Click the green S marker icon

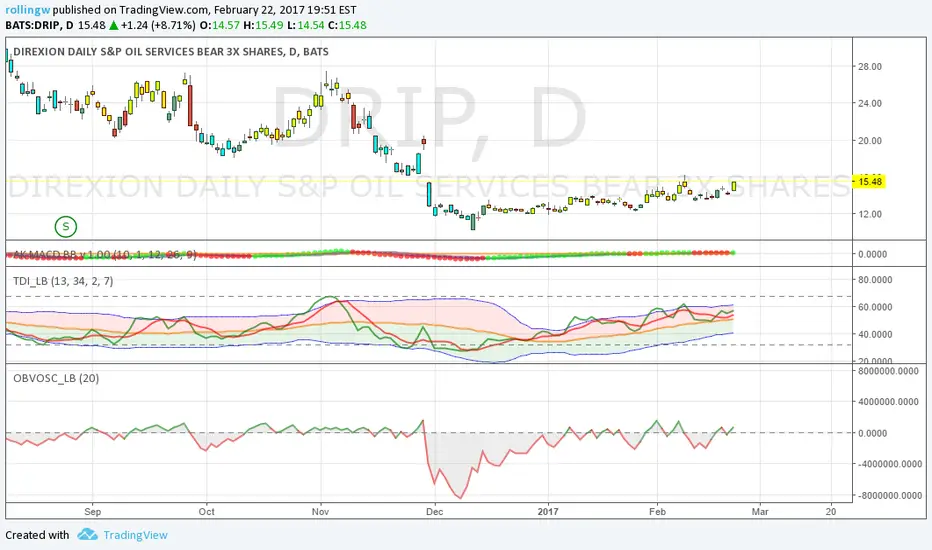tap(65, 226)
